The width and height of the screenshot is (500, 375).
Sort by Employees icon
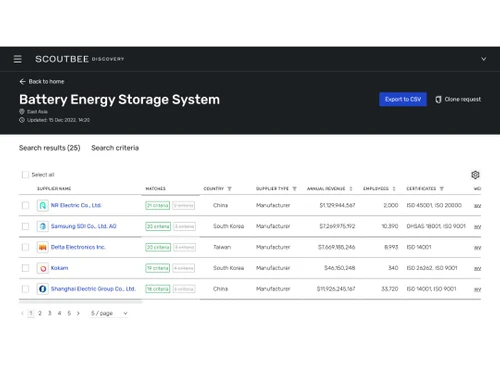(394, 189)
